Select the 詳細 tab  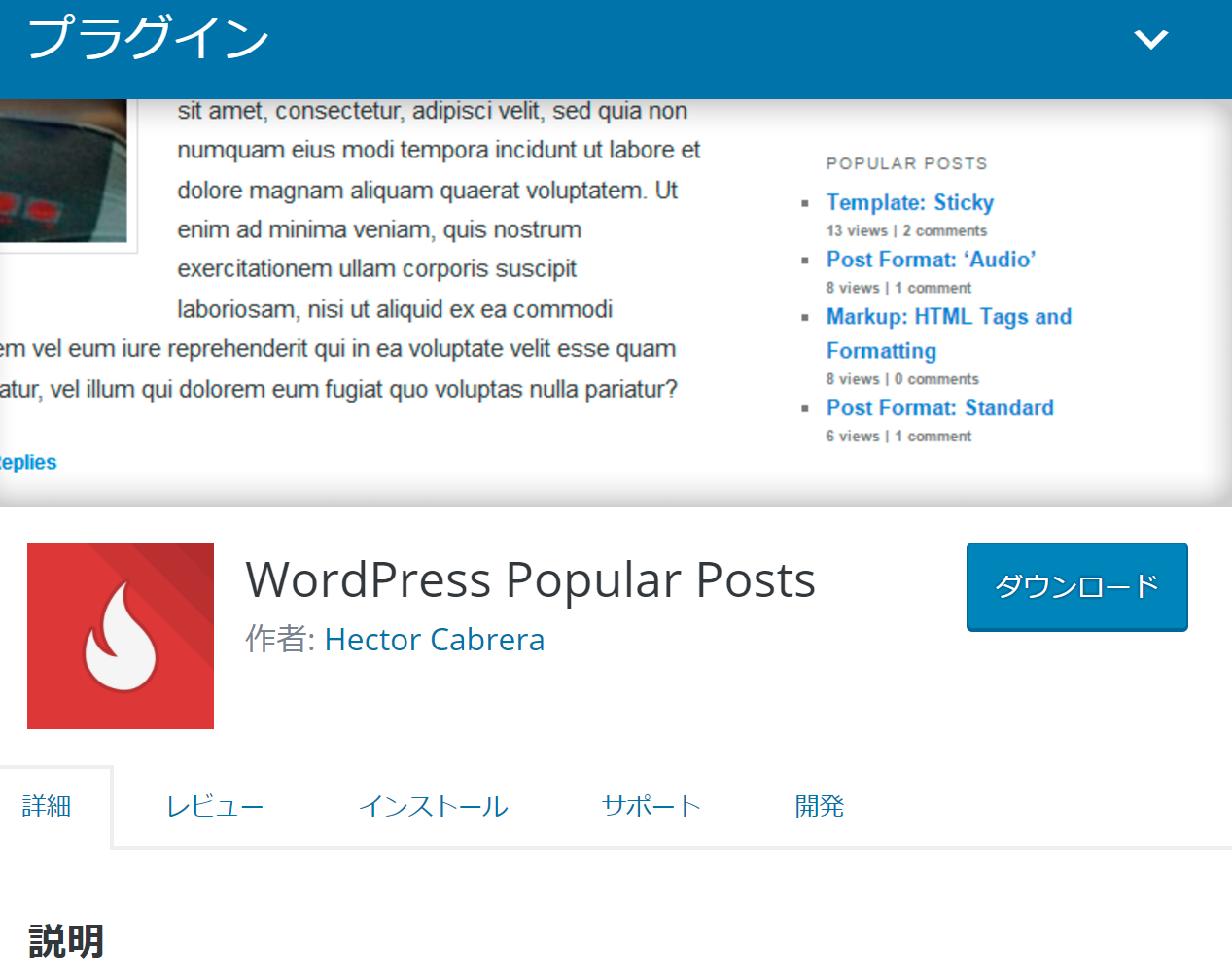pyautogui.click(x=47, y=806)
